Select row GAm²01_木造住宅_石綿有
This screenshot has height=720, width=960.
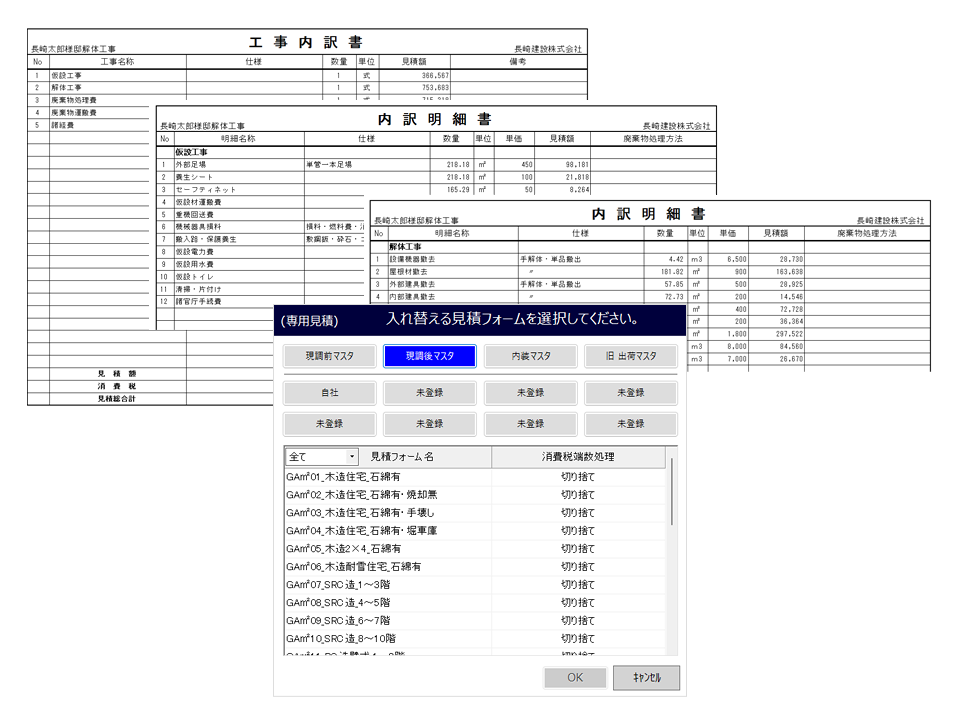point(475,476)
